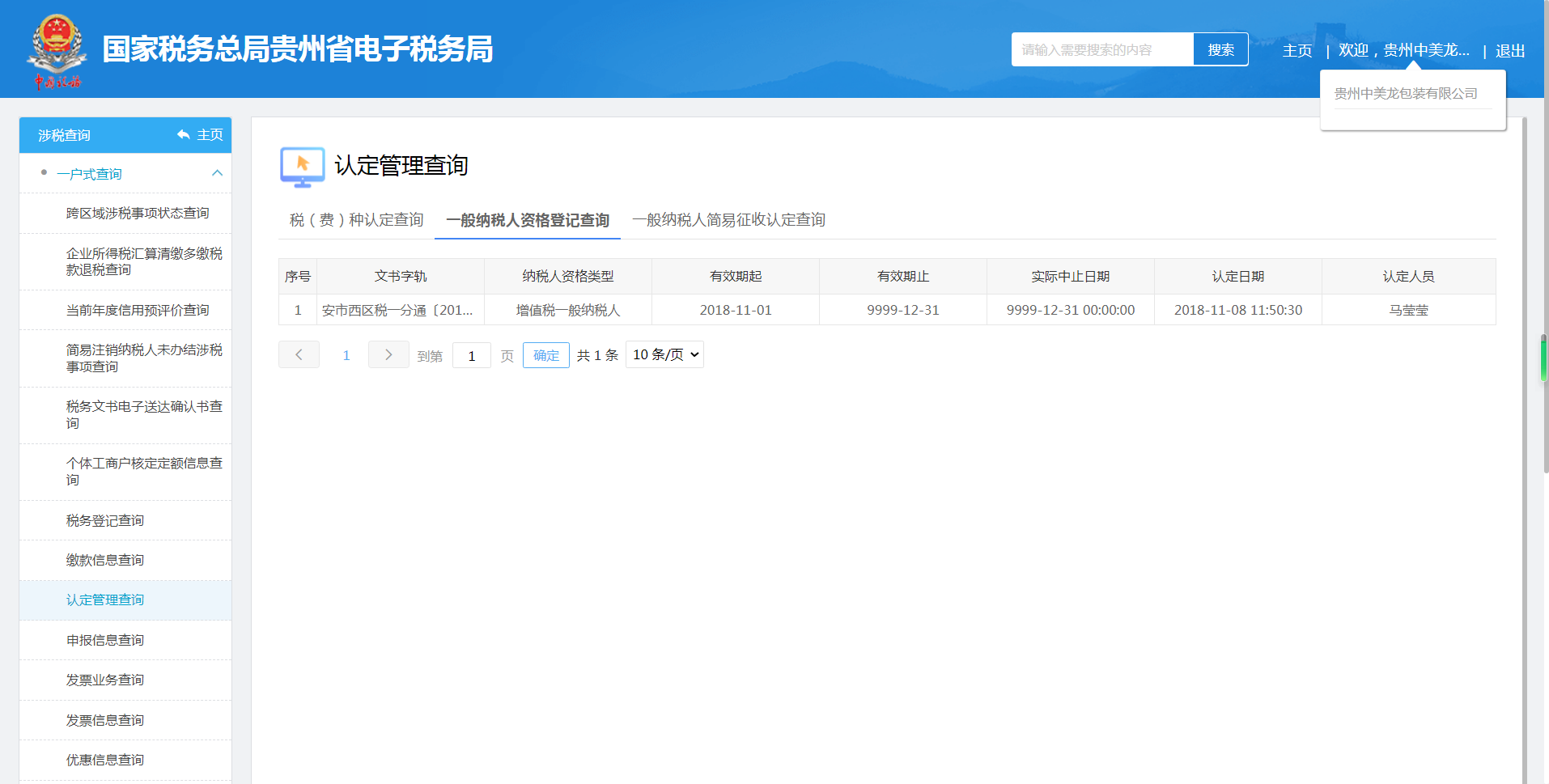Open the 10 条/页 page size dropdown
The image size is (1549, 784).
point(664,355)
